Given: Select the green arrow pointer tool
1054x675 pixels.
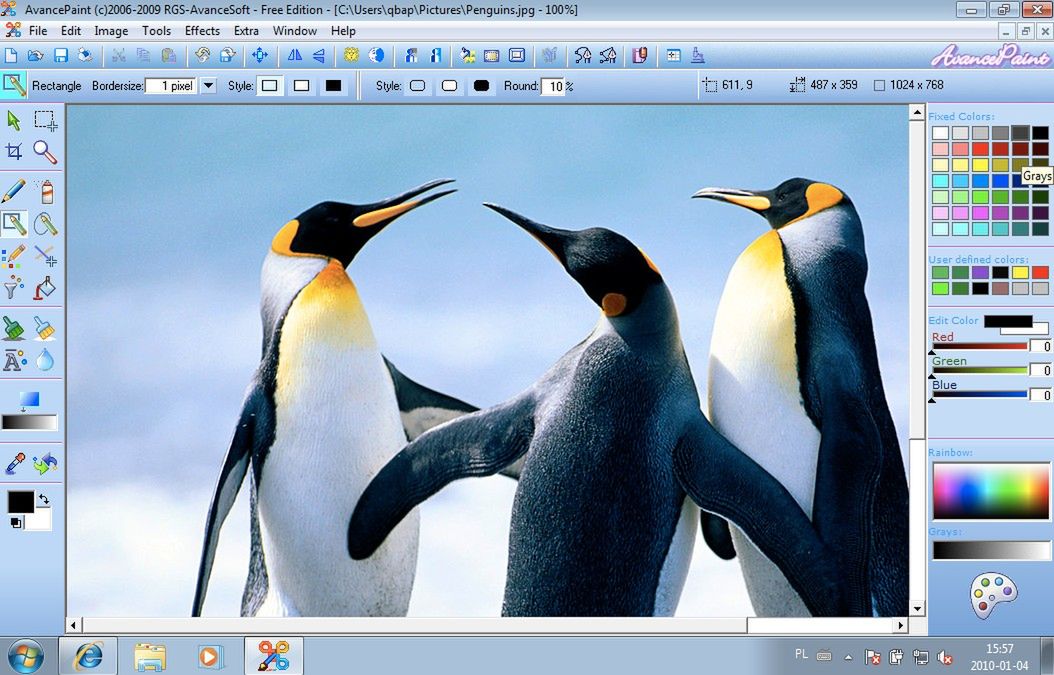Looking at the screenshot, I should point(13,120).
